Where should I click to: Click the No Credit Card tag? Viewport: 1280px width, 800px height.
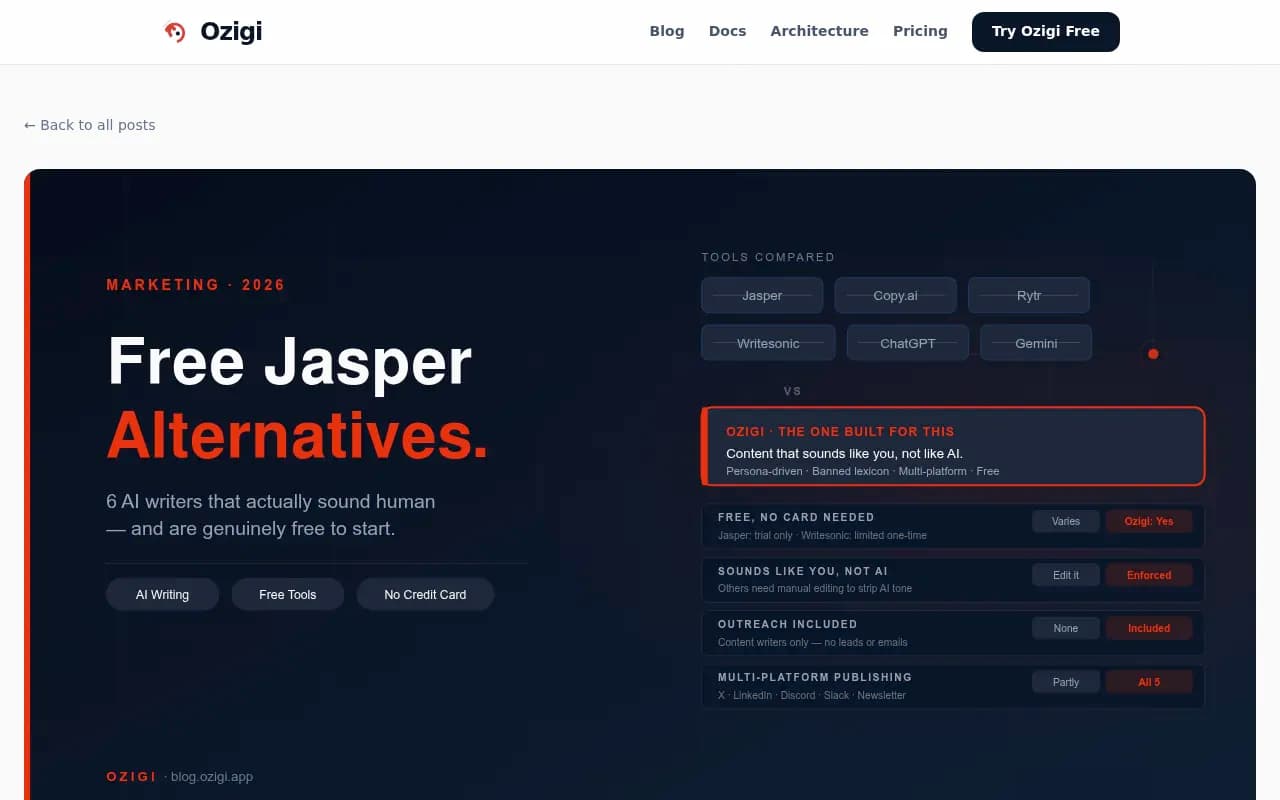coord(425,594)
